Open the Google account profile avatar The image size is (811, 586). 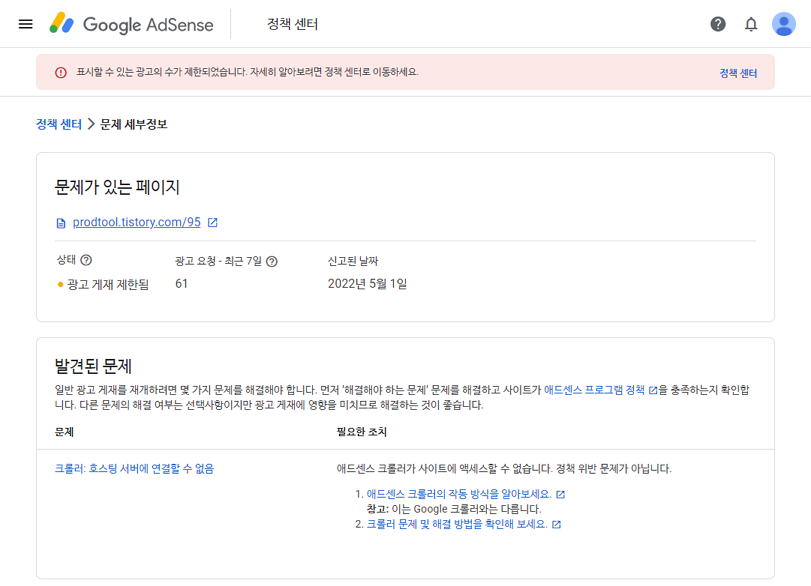click(784, 24)
